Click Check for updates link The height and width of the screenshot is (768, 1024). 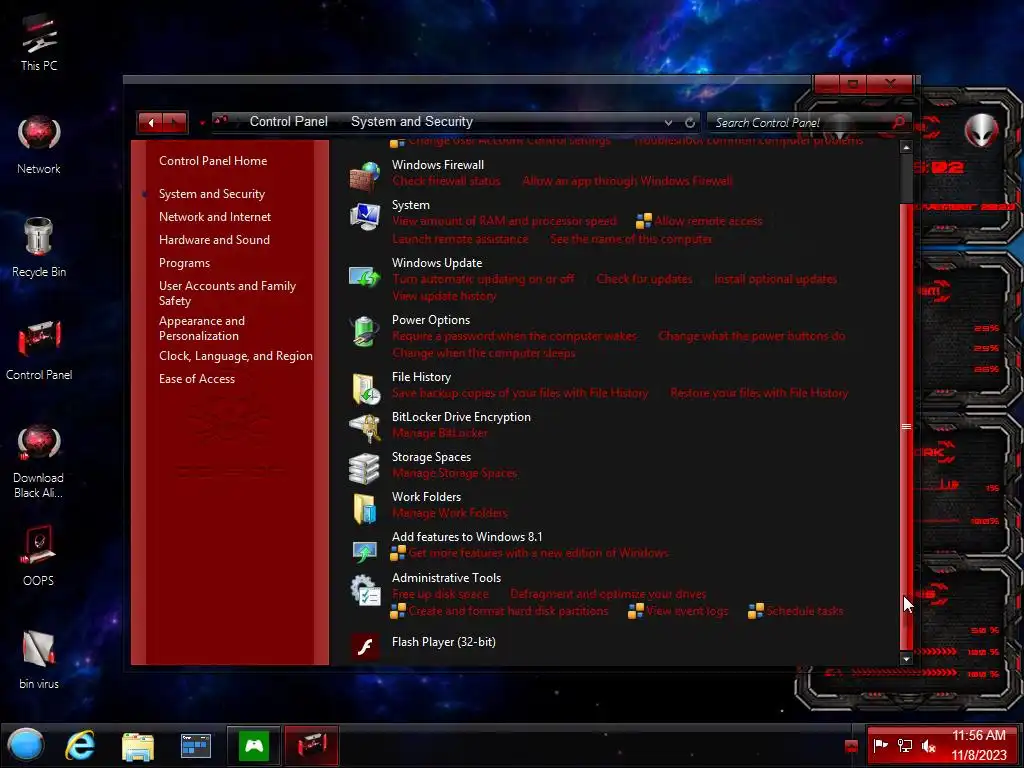click(644, 279)
